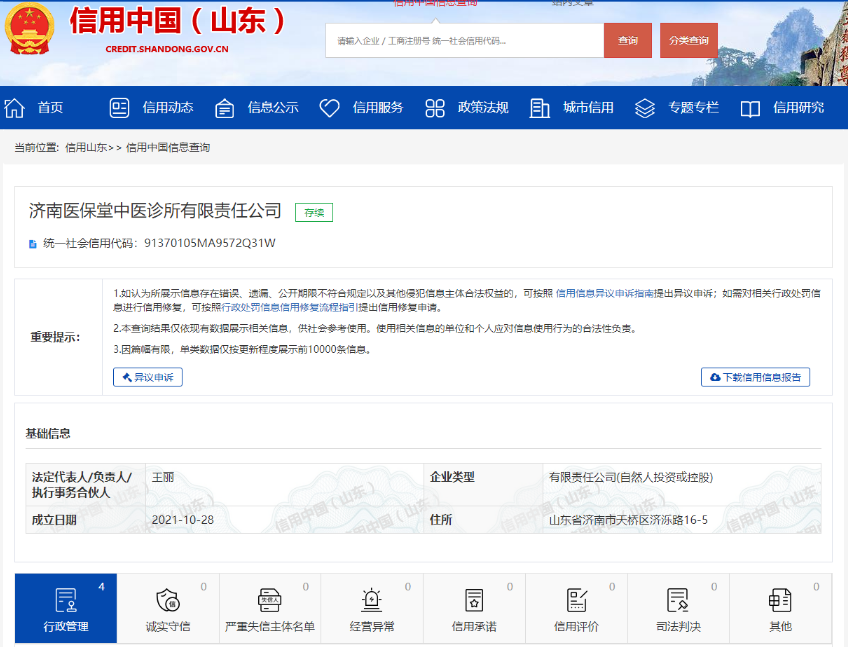The image size is (848, 647).
Task: Open 信用服务 navigation item
Action: tap(378, 108)
